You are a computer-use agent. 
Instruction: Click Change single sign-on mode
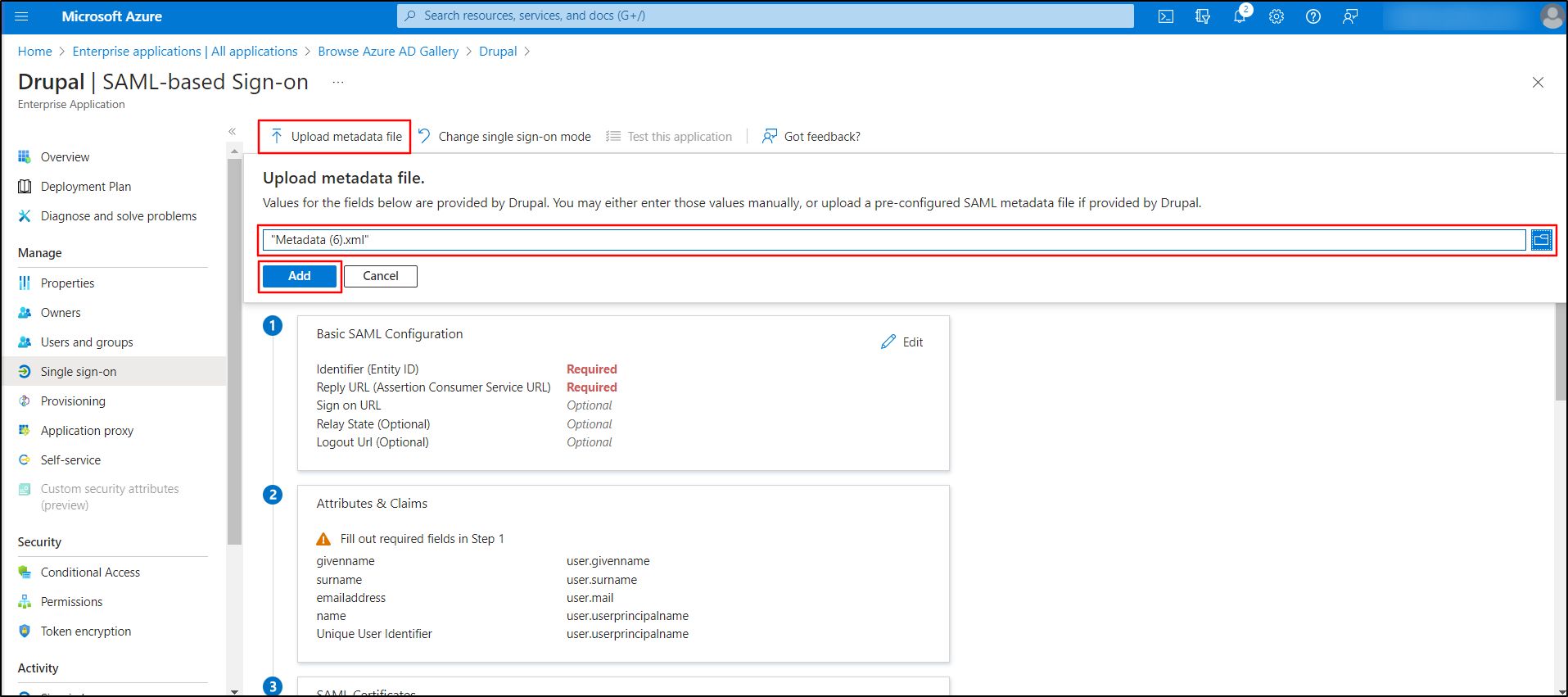[x=504, y=137]
